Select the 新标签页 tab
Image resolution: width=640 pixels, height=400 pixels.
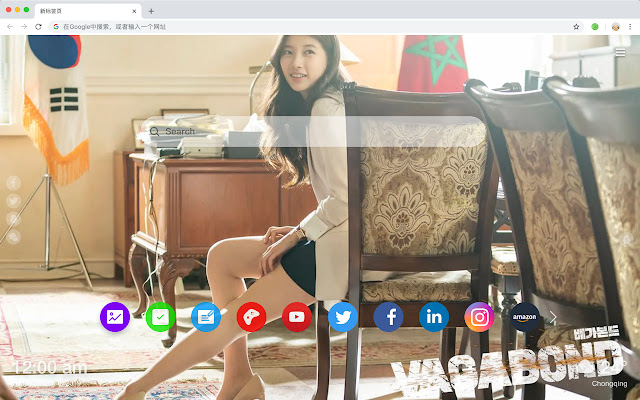(x=88, y=11)
